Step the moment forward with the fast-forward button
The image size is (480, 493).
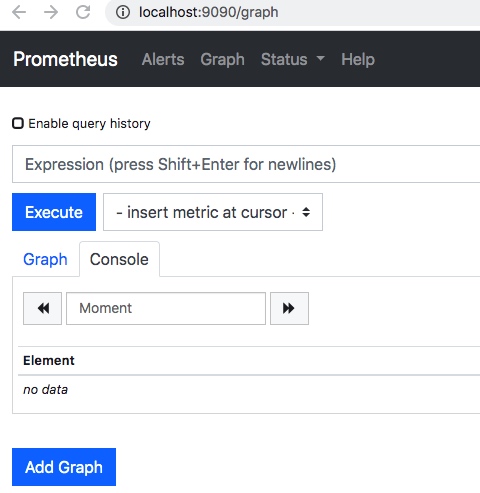[x=289, y=308]
